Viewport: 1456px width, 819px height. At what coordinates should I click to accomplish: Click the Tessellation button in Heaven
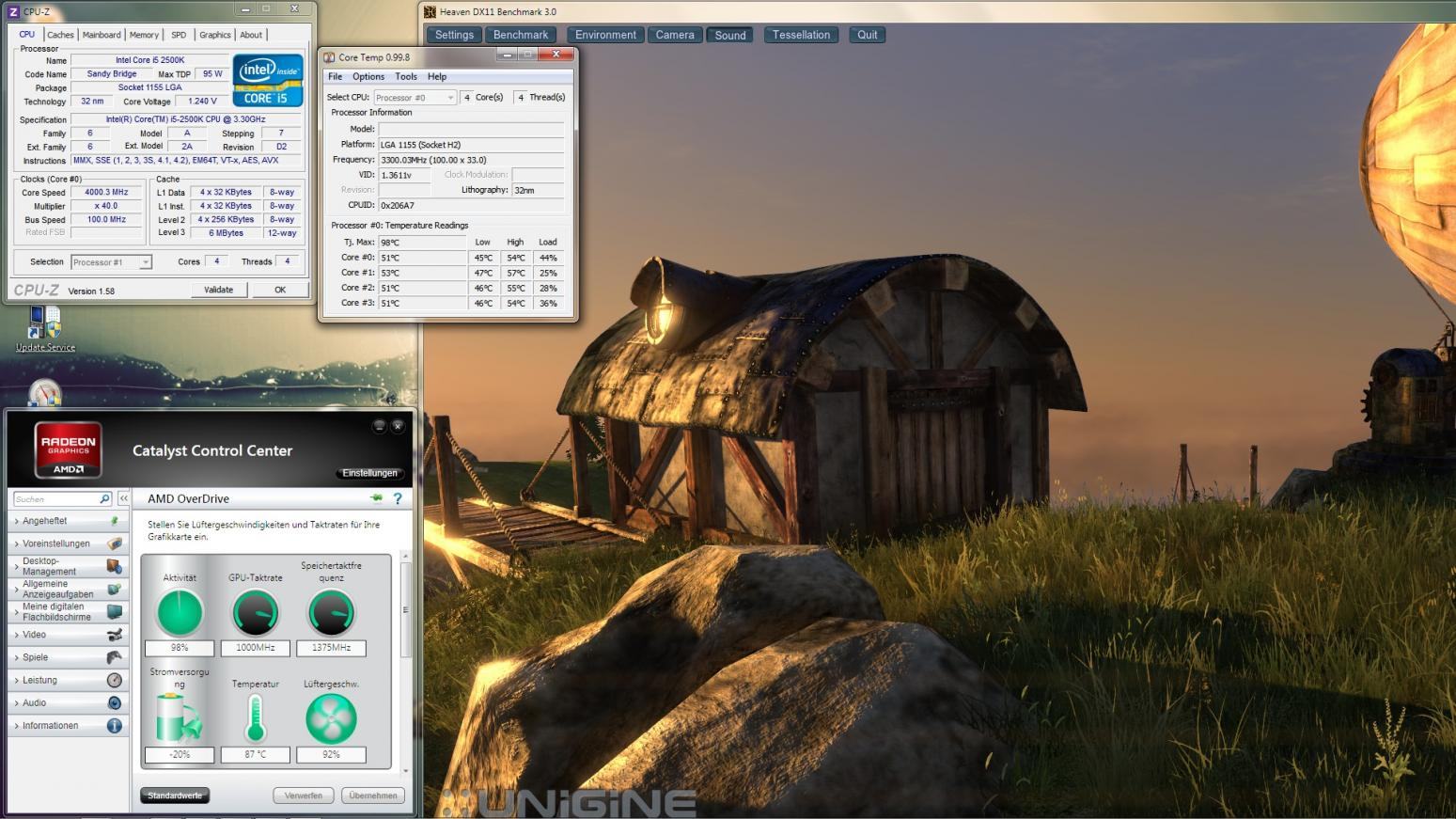[x=801, y=35]
